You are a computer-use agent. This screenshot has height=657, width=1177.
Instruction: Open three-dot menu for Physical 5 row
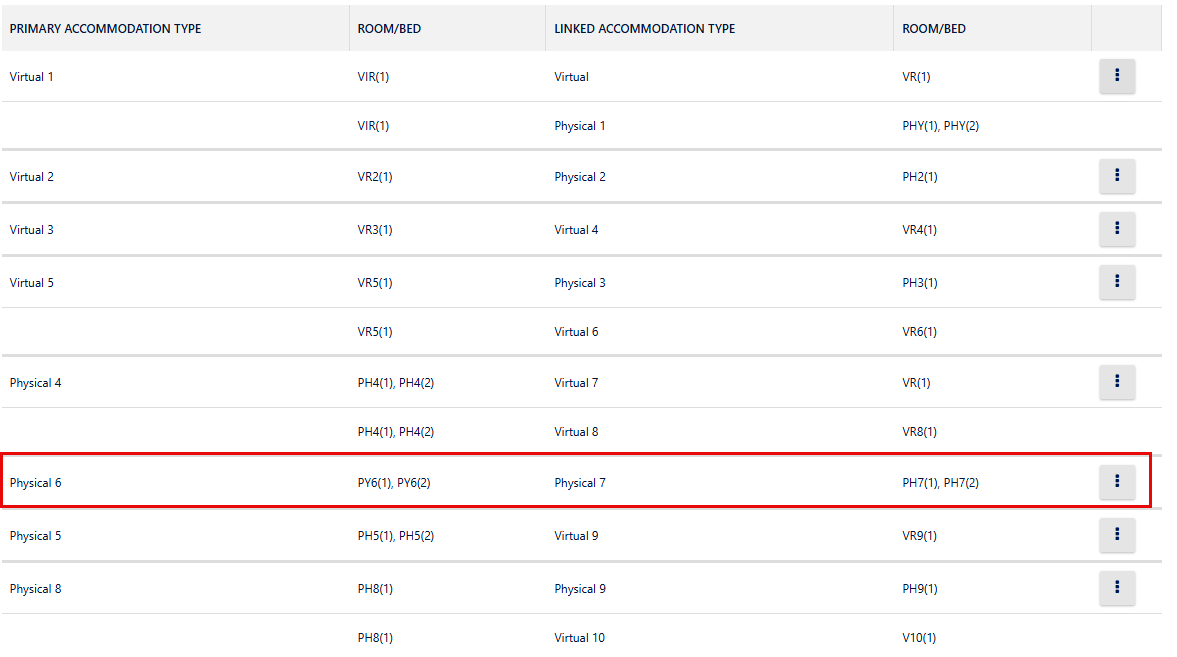1117,535
